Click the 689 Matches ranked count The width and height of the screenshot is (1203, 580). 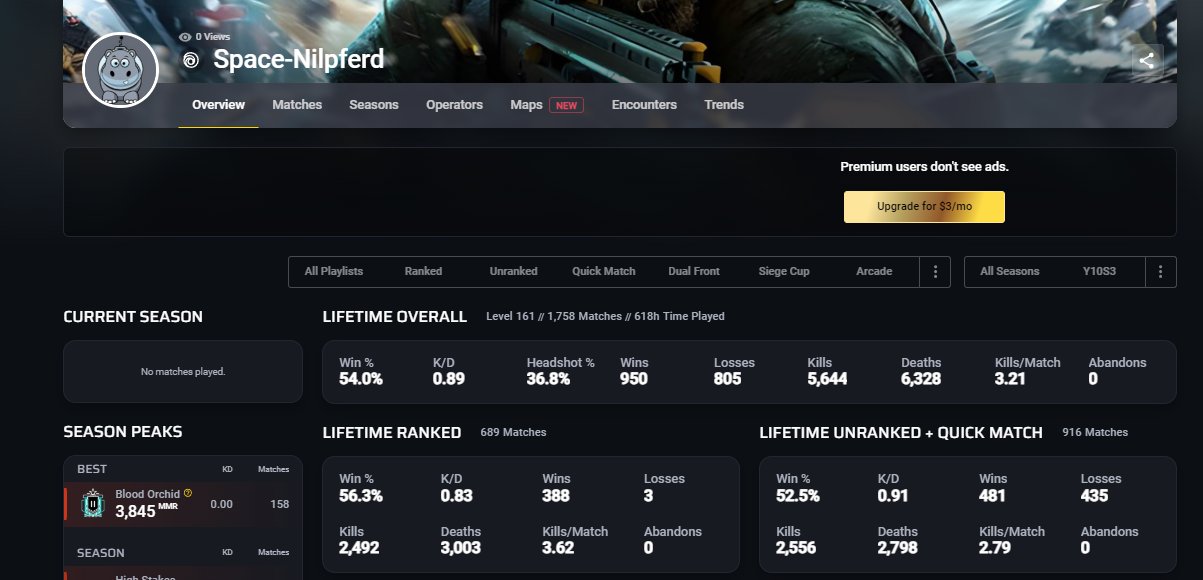pos(513,433)
